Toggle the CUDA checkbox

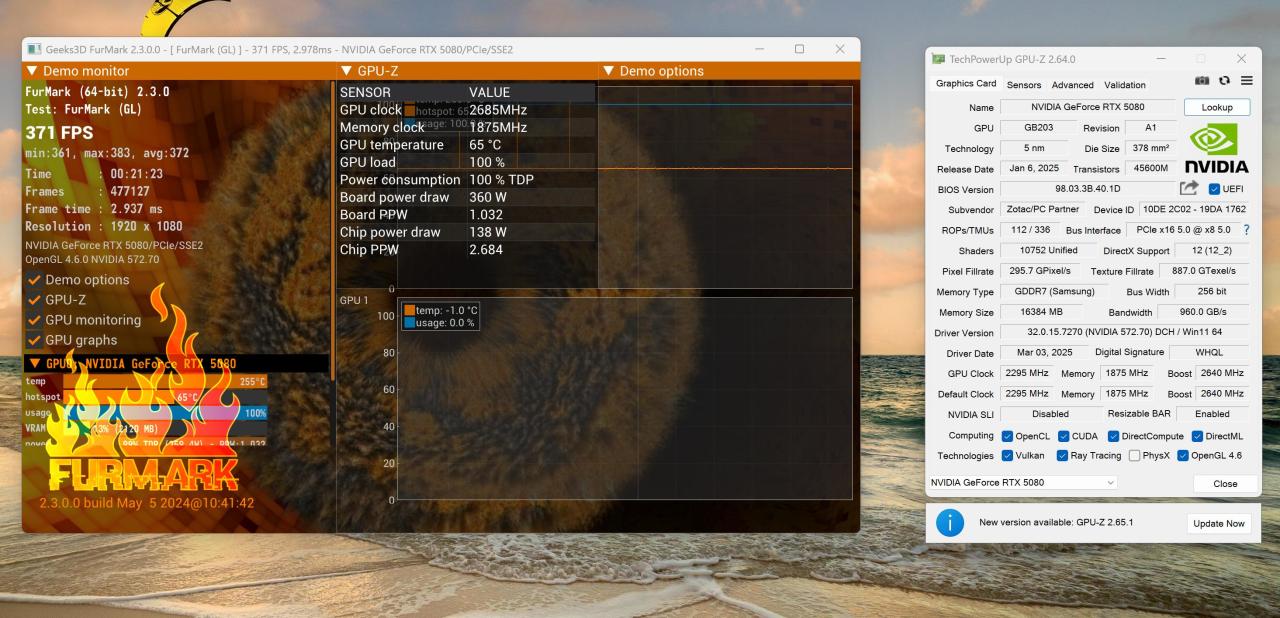[x=1064, y=436]
